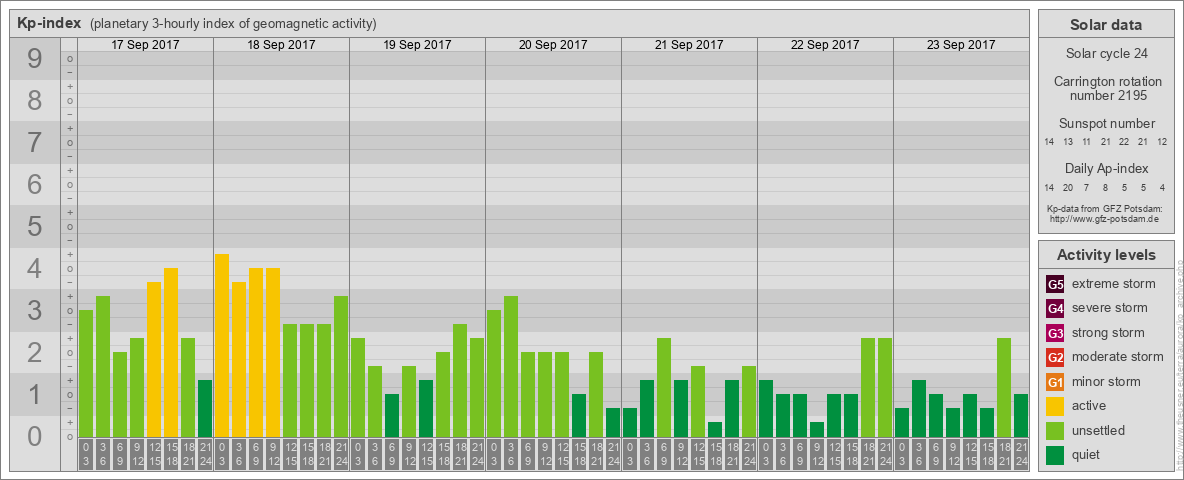Click the '18 Sep 2017' date header
Image resolution: width=1184 pixels, height=480 pixels.
[282, 45]
